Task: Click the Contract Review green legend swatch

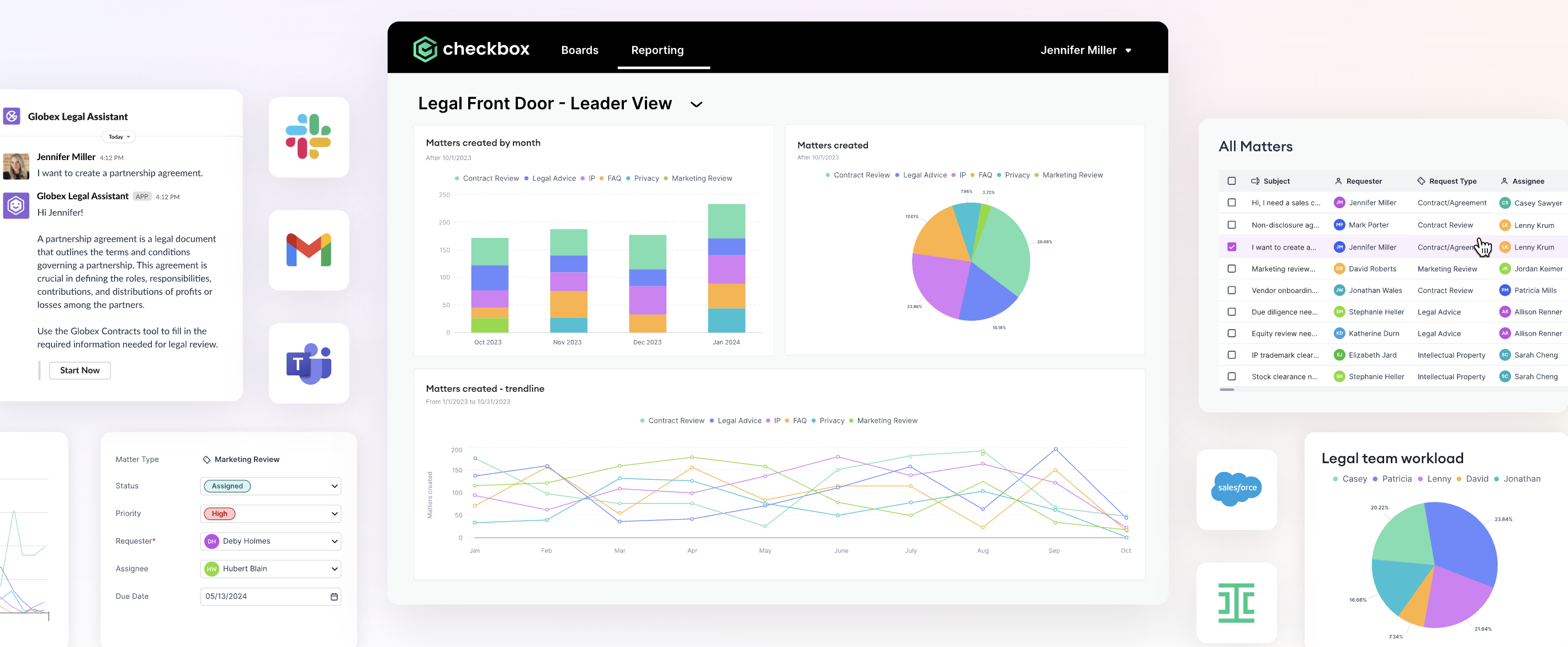Action: pyautogui.click(x=457, y=178)
